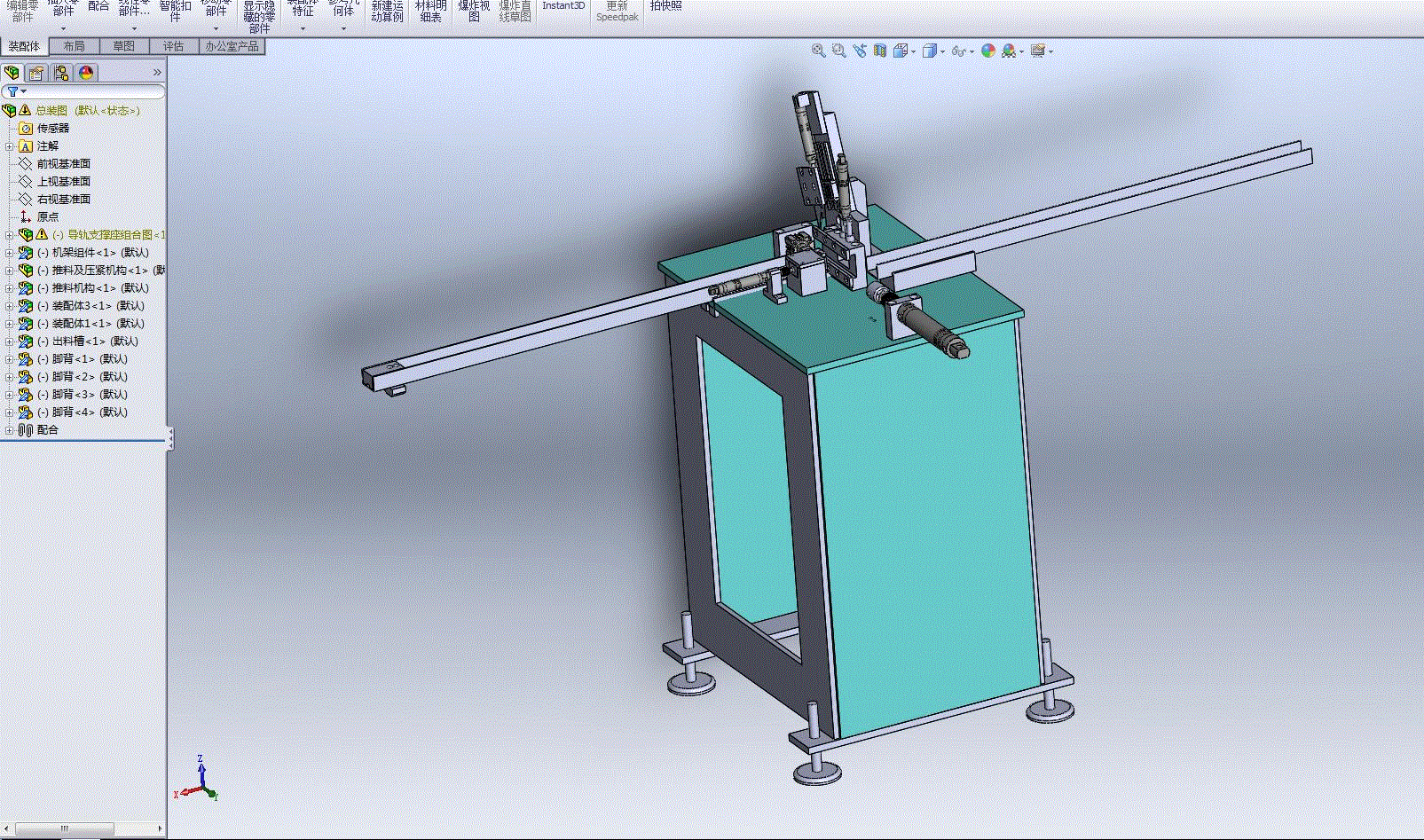1424x840 pixels.
Task: Click the View Orientation cube icon
Action: point(901,51)
